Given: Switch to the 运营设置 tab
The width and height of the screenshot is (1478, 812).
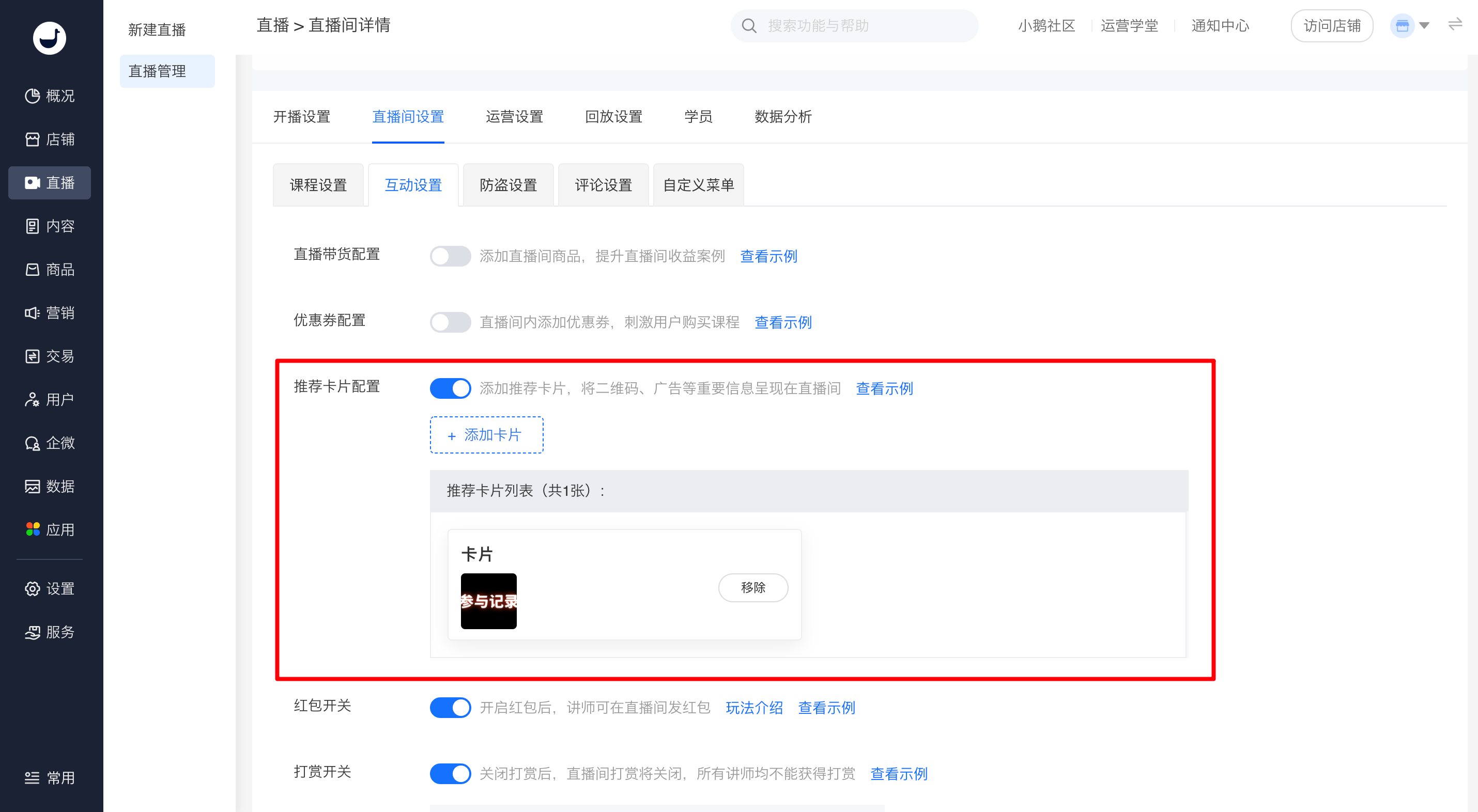Looking at the screenshot, I should [514, 117].
